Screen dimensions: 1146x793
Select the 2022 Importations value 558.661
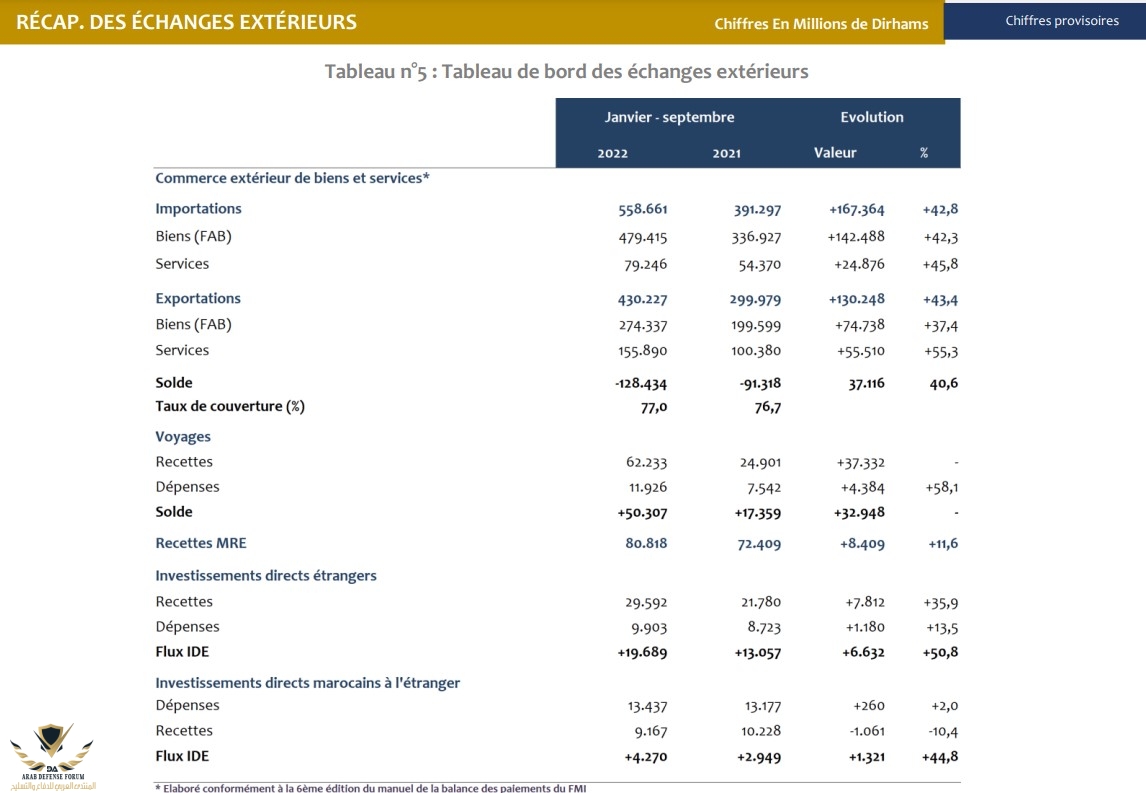643,209
